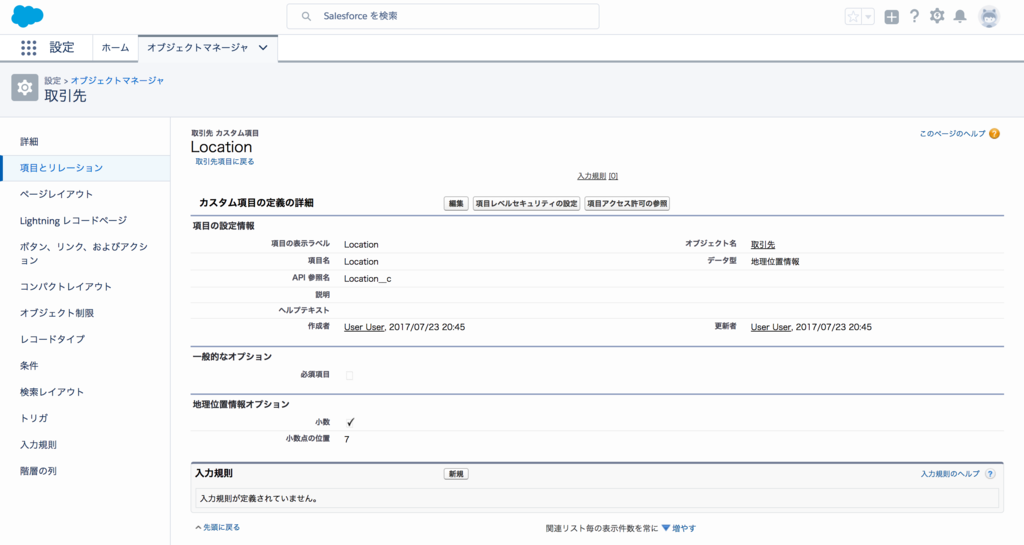
Task: Focus the Salesforce を検索 search field
Action: (x=443, y=16)
